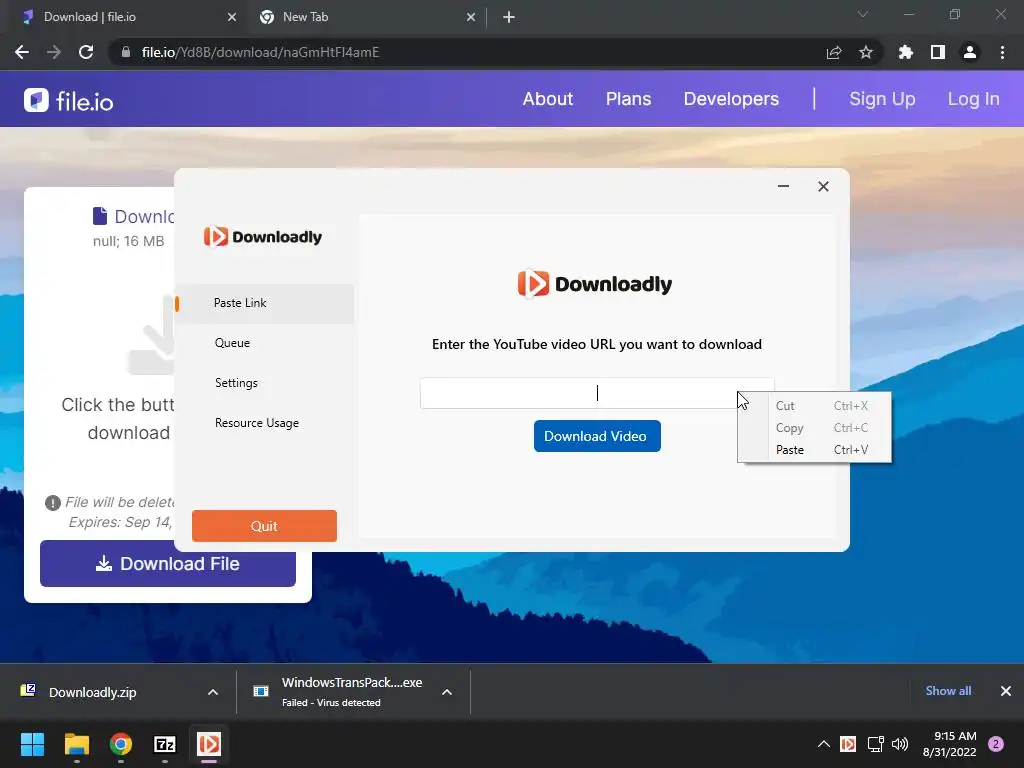Open the volume control in tray
The image size is (1024, 768).
tap(900, 744)
